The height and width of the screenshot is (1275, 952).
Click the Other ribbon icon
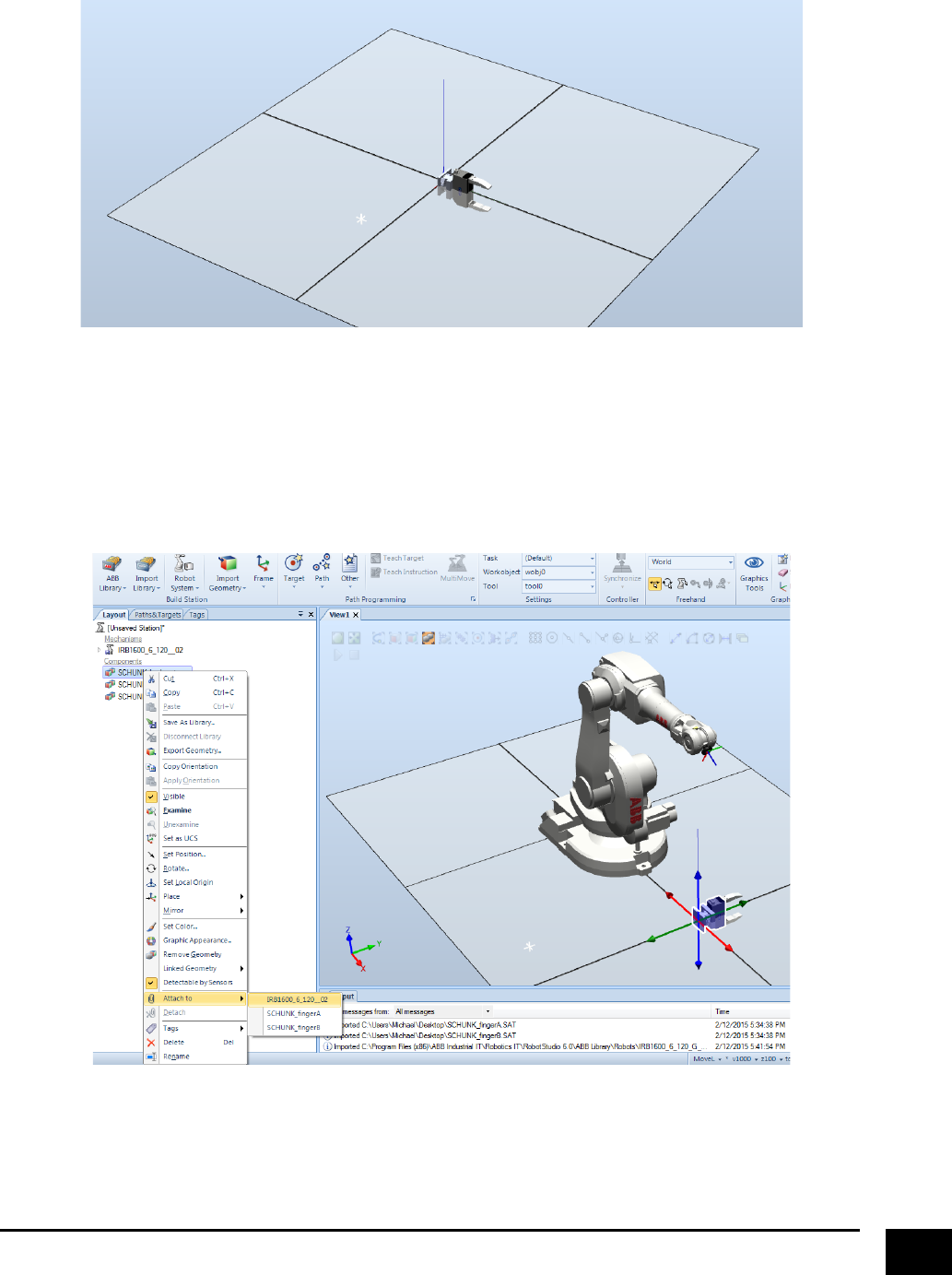pyautogui.click(x=350, y=563)
